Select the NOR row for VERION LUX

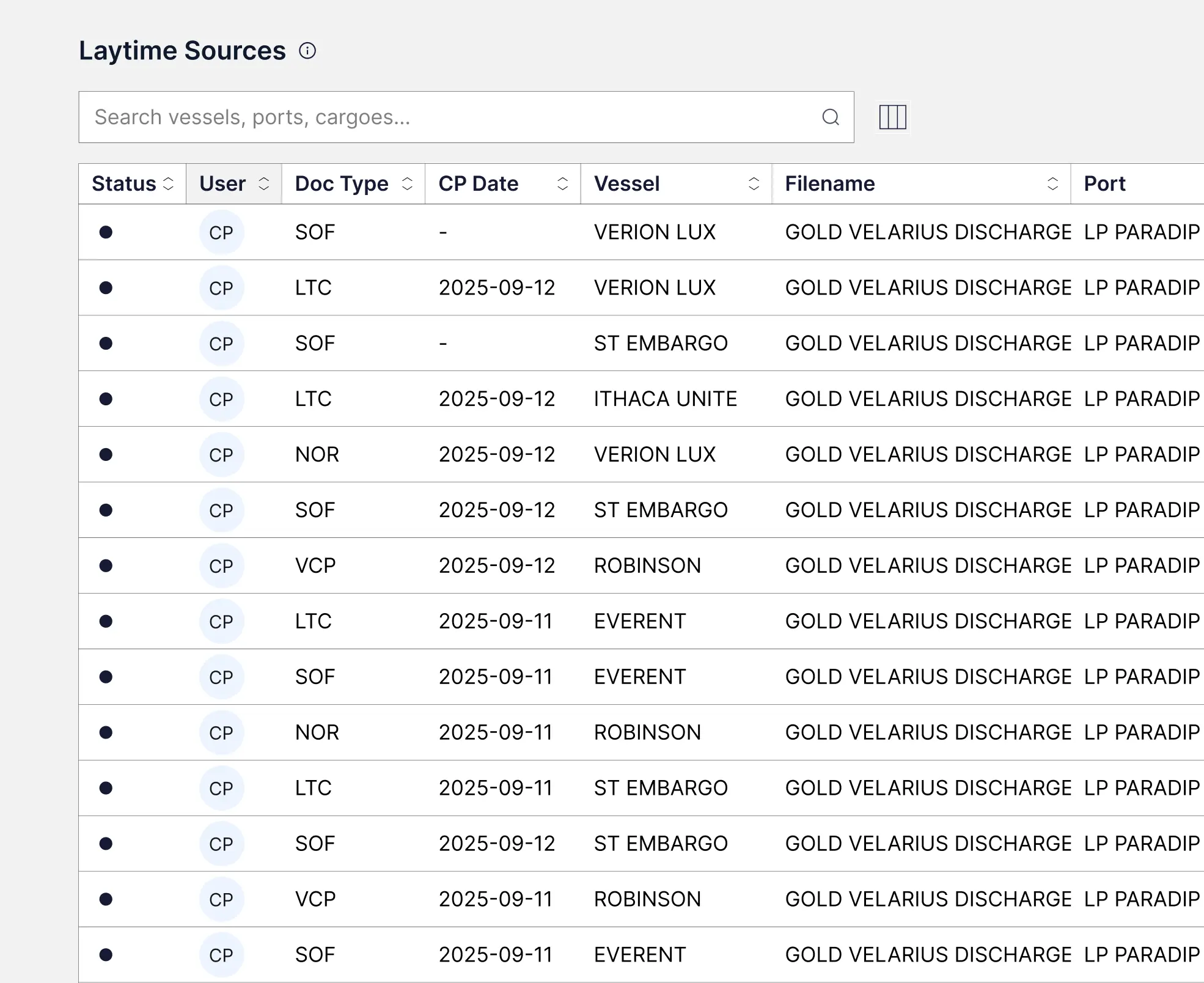coord(317,455)
